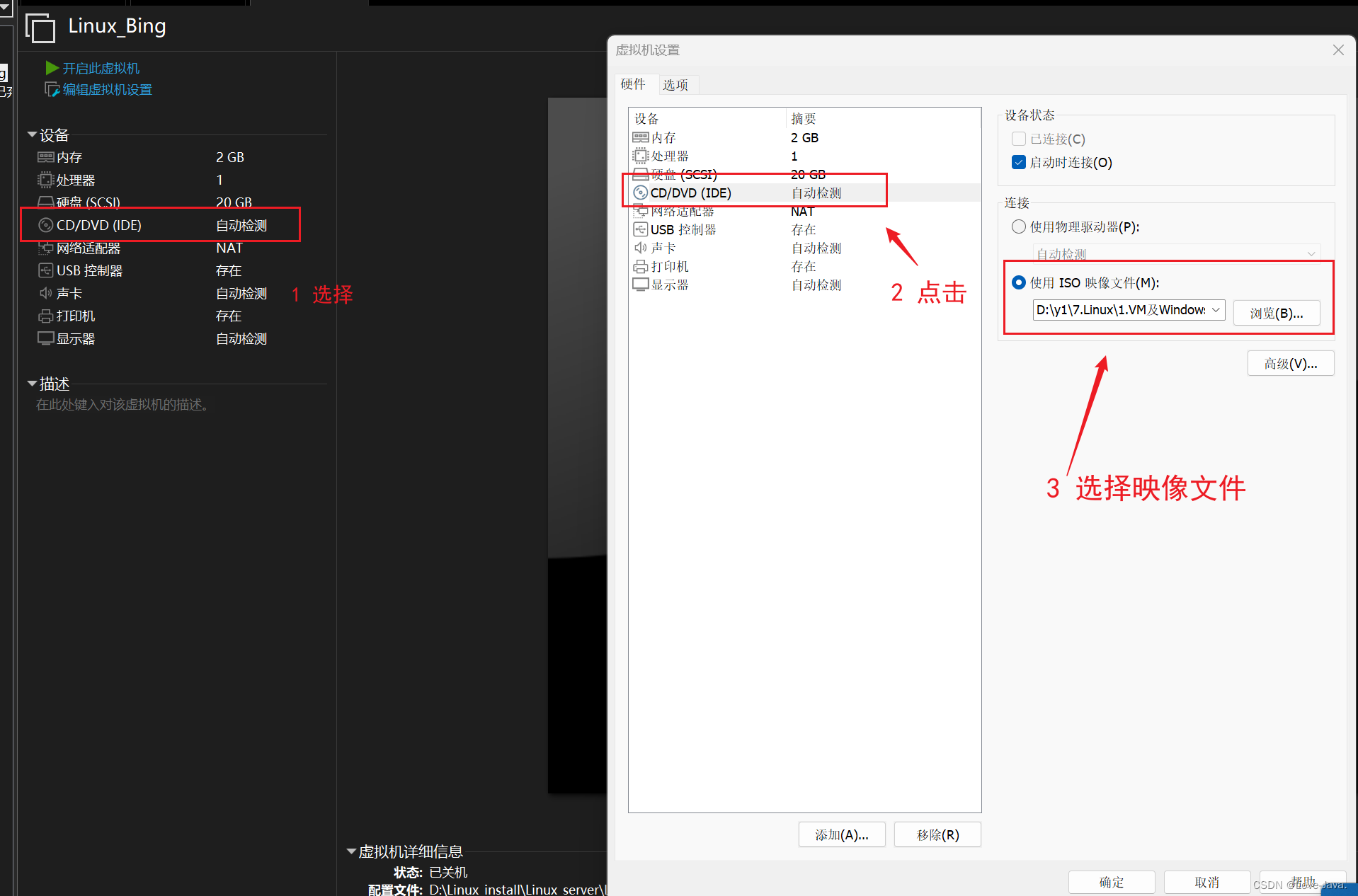
Task: Open the ISO image path dropdown
Action: [x=1216, y=310]
